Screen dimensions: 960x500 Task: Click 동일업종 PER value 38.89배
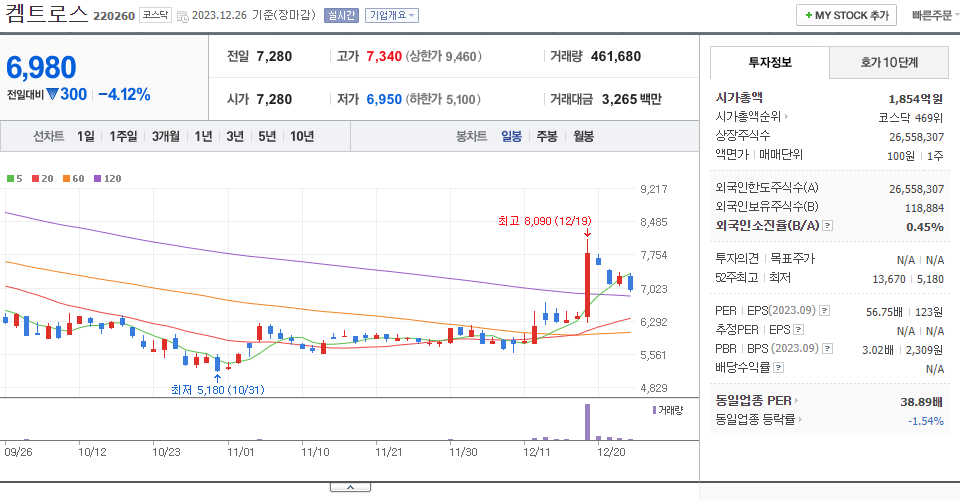click(x=921, y=402)
